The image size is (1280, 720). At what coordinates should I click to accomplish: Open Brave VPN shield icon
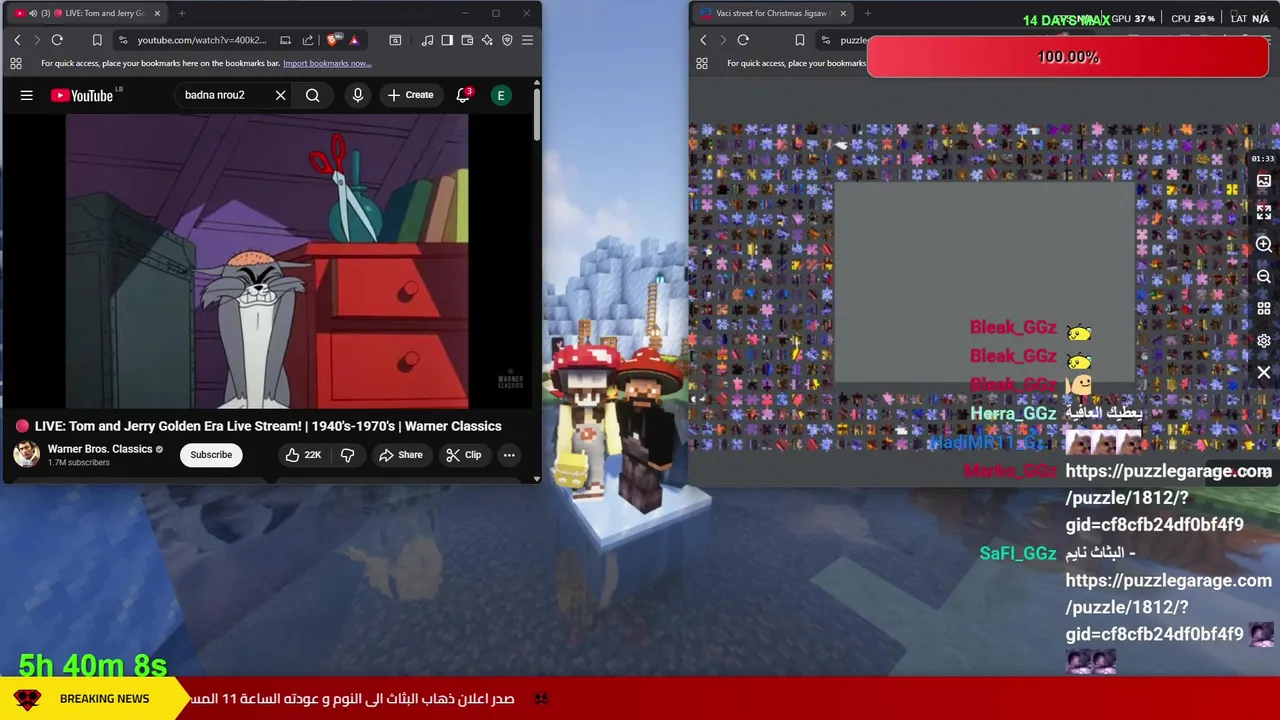(507, 40)
